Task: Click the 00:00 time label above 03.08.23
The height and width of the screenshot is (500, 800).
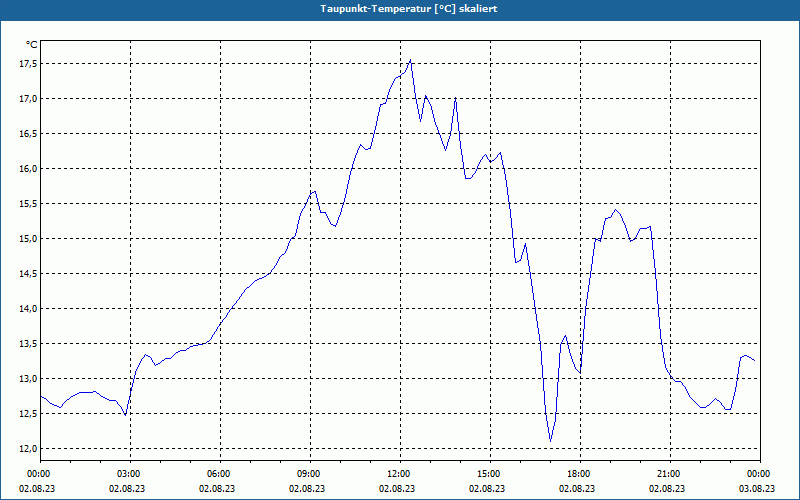Action: point(757,474)
